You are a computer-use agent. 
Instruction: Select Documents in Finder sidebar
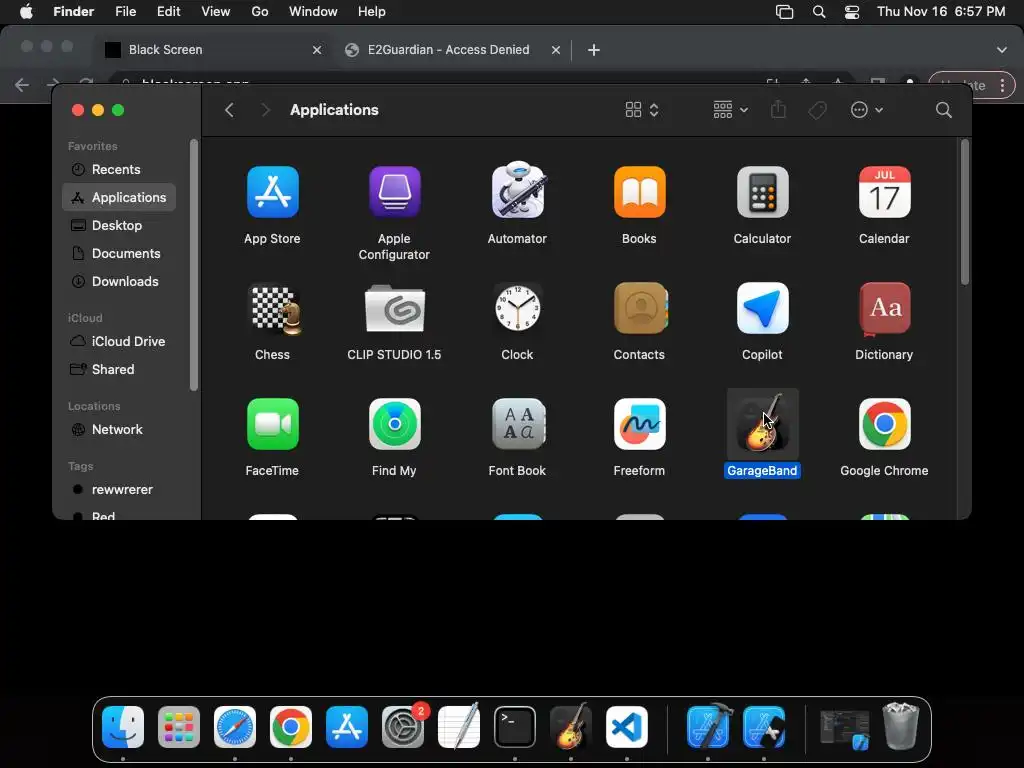click(x=119, y=253)
